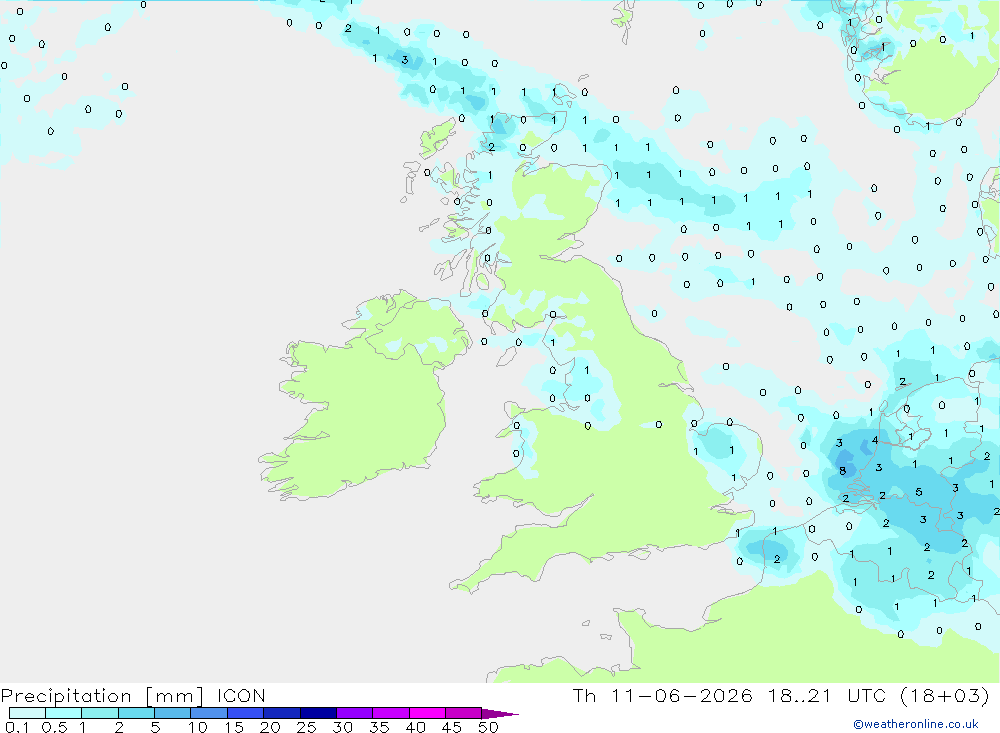Click the 'Precipitation [mm]' title text

click(x=102, y=696)
